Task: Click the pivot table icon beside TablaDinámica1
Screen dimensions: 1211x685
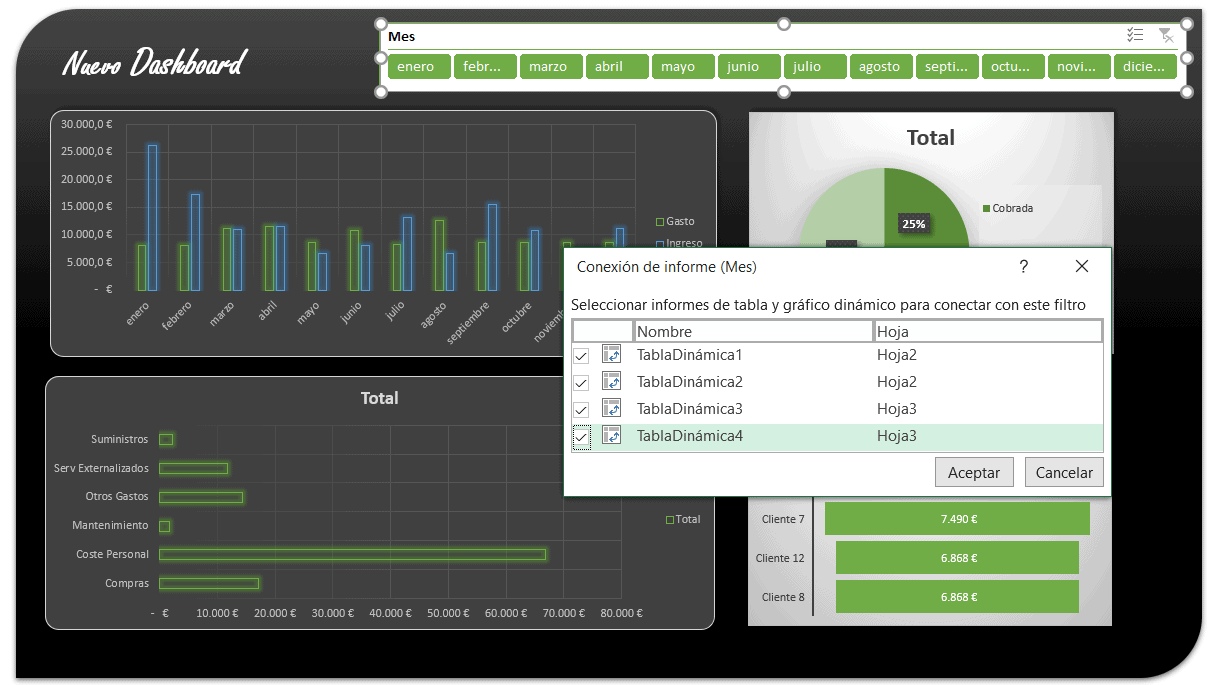Action: click(x=612, y=354)
